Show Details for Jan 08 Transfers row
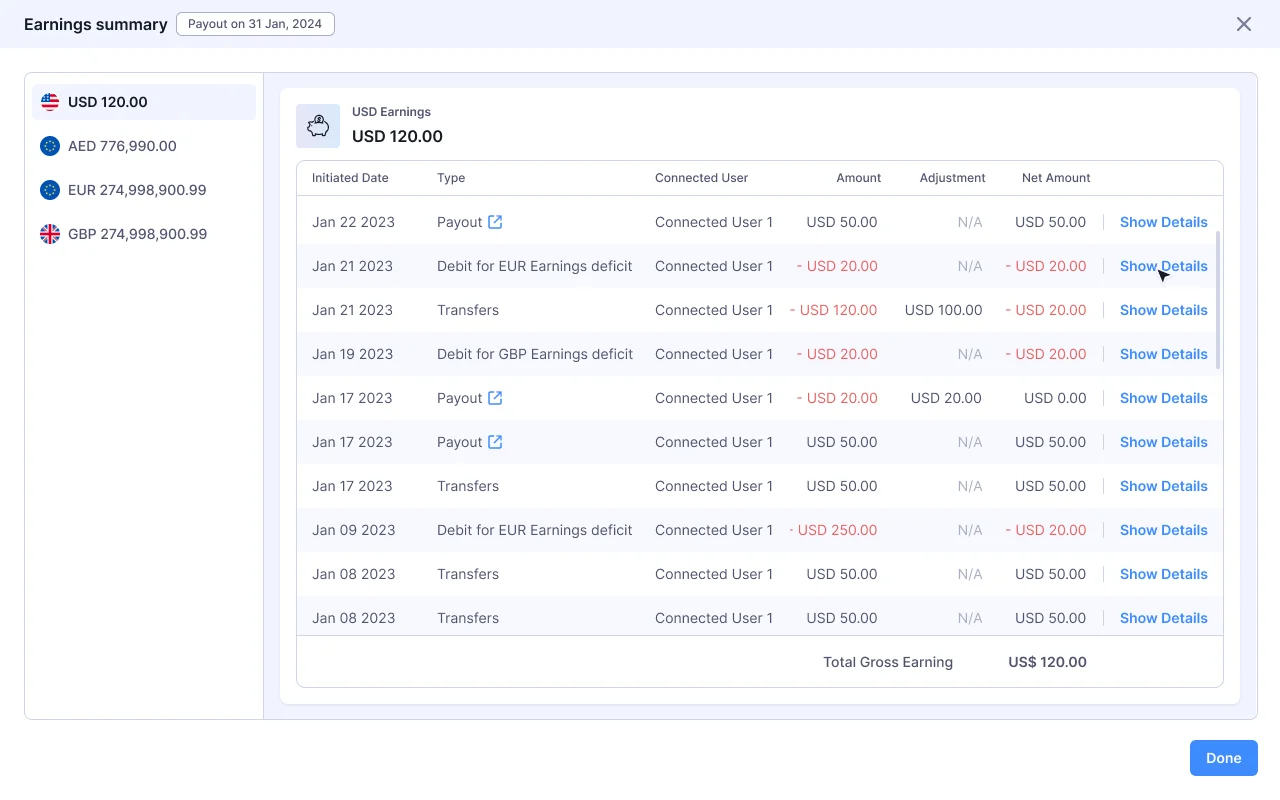Viewport: 1280px width, 800px height. 1163,574
